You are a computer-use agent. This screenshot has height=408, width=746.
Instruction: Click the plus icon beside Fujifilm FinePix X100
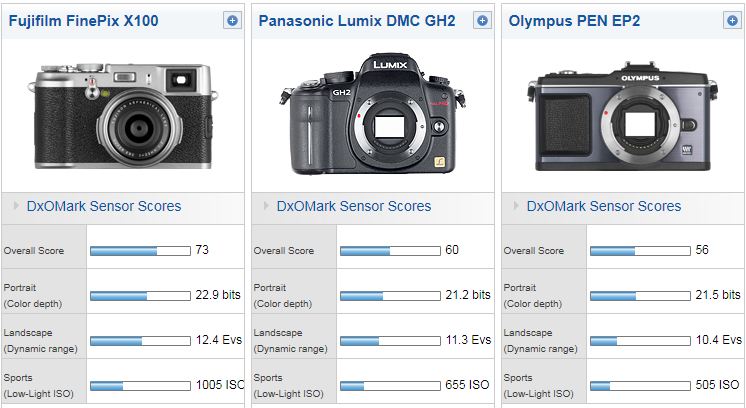tap(232, 20)
